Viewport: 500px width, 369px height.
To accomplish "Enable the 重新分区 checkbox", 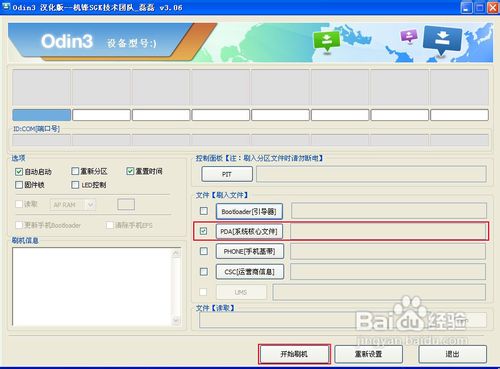I will click(75, 171).
